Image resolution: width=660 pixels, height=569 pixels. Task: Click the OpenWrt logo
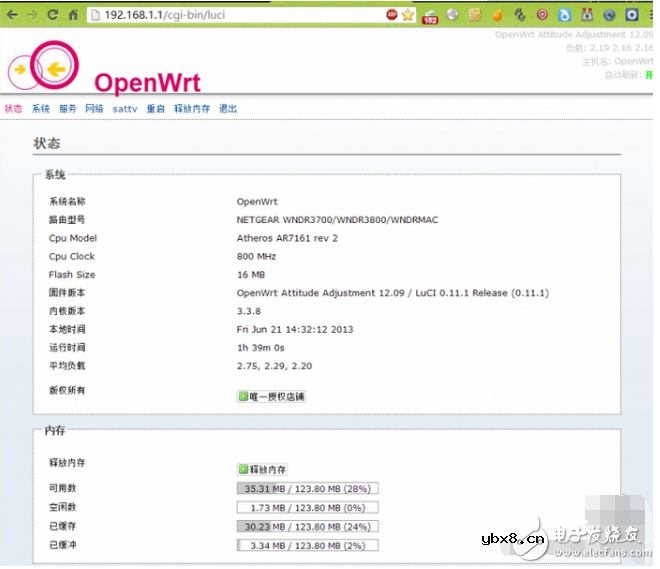[x=42, y=68]
